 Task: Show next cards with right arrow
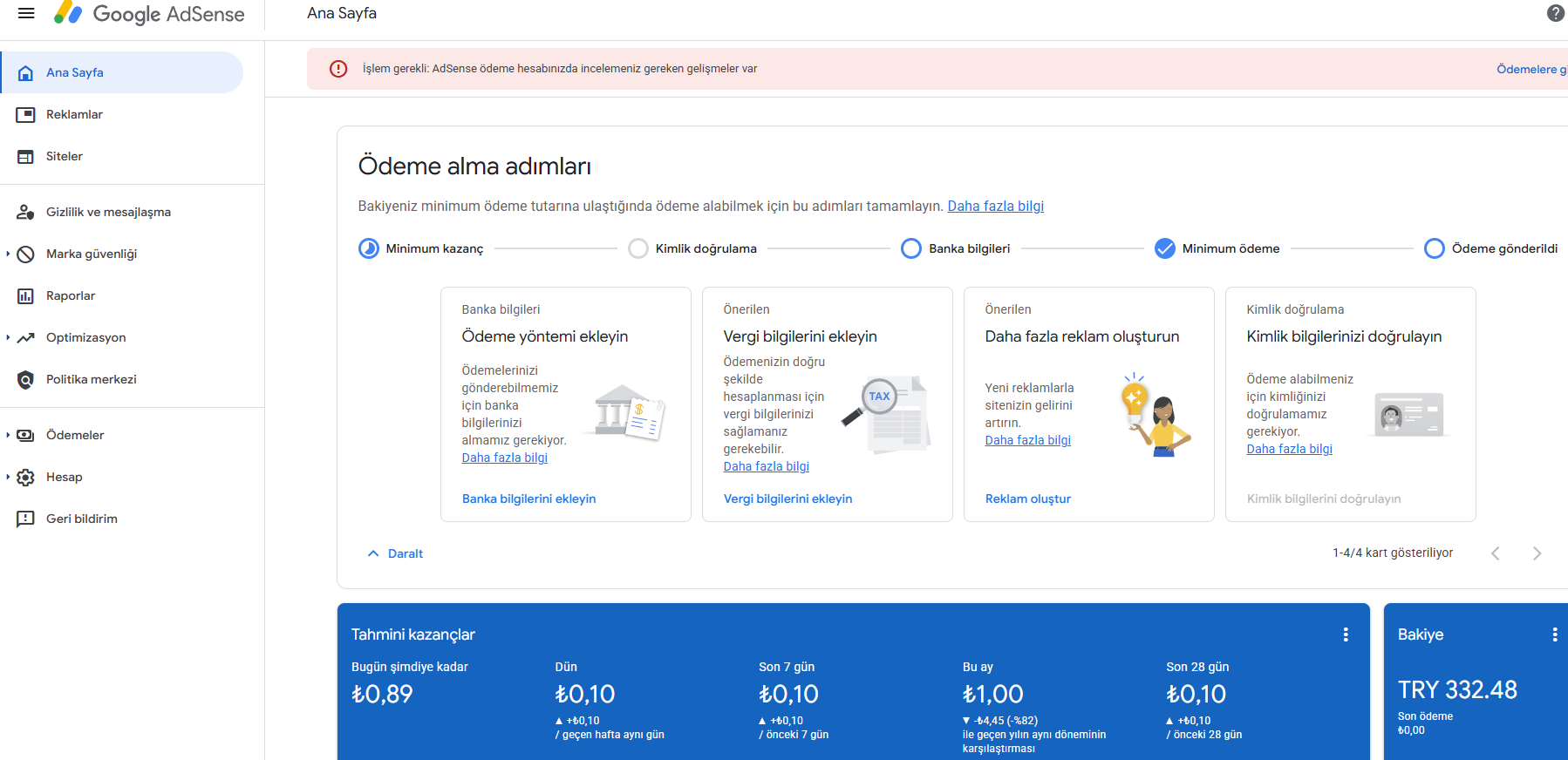[1537, 553]
